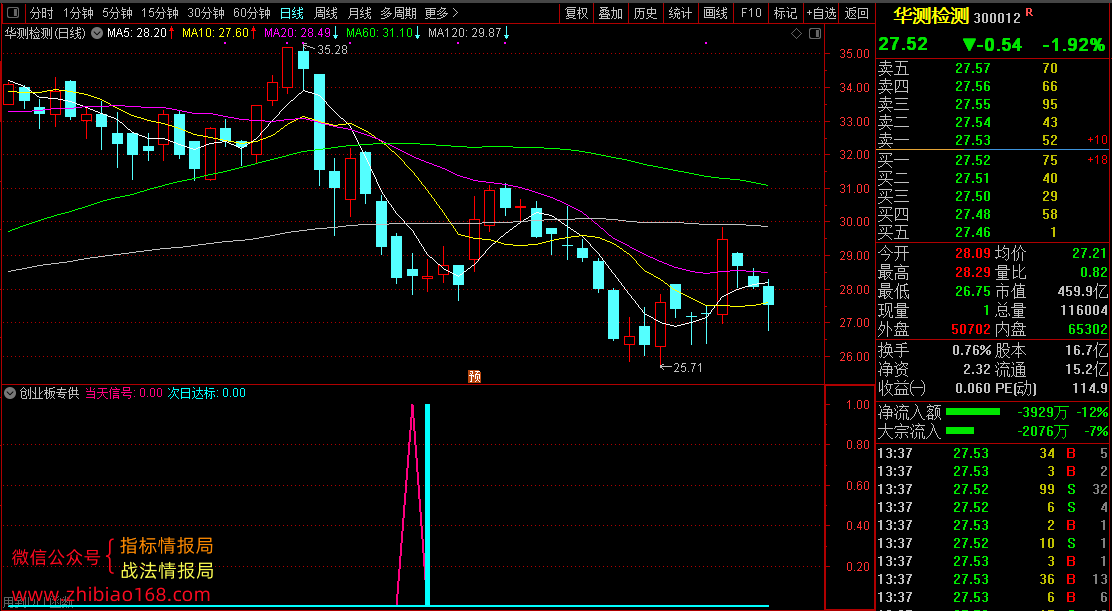Image resolution: width=1112 pixels, height=611 pixels.
Task: Click the 35.28 high price flag marker
Action: (327, 49)
